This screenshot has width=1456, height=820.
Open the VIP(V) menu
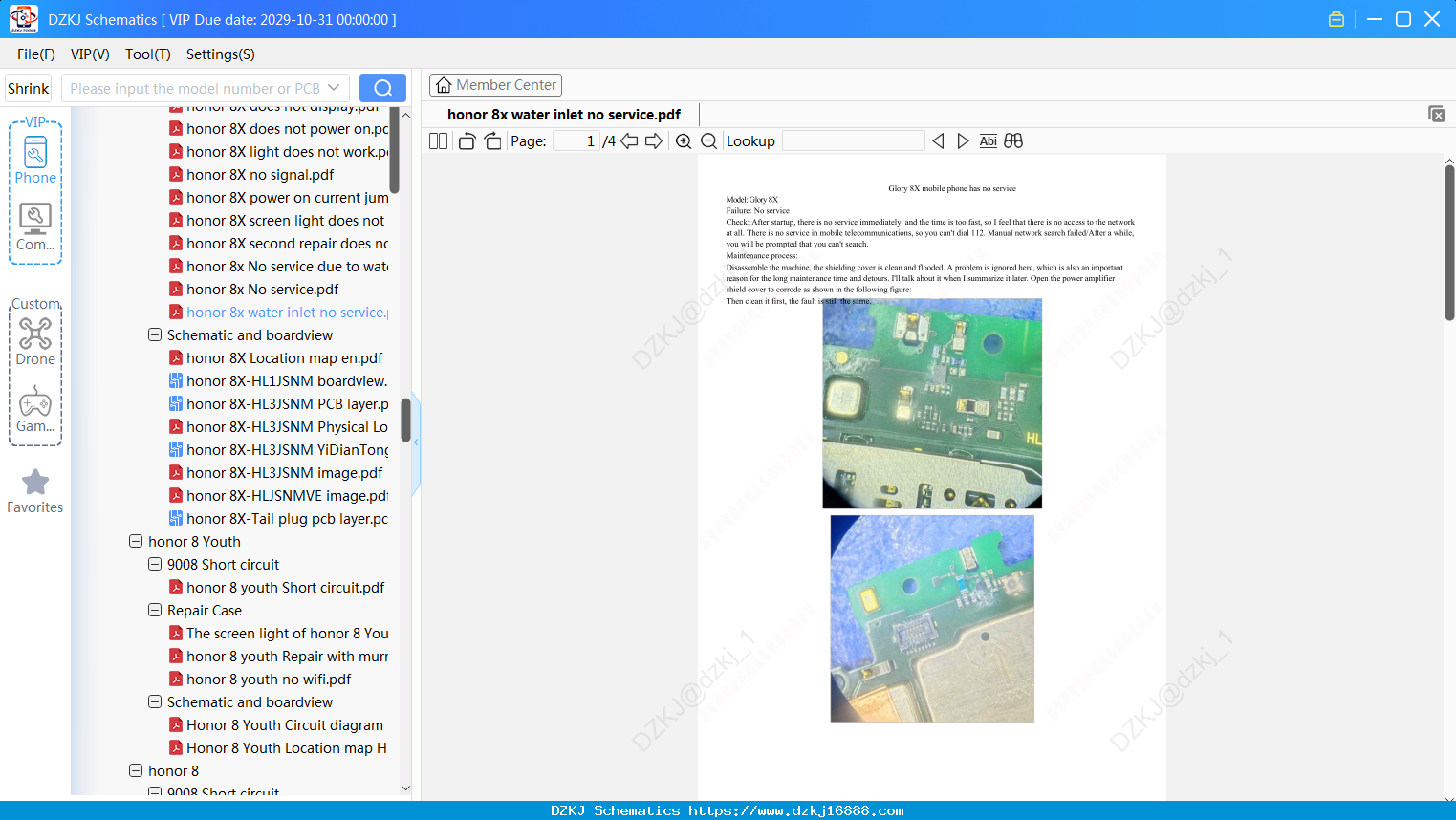90,54
